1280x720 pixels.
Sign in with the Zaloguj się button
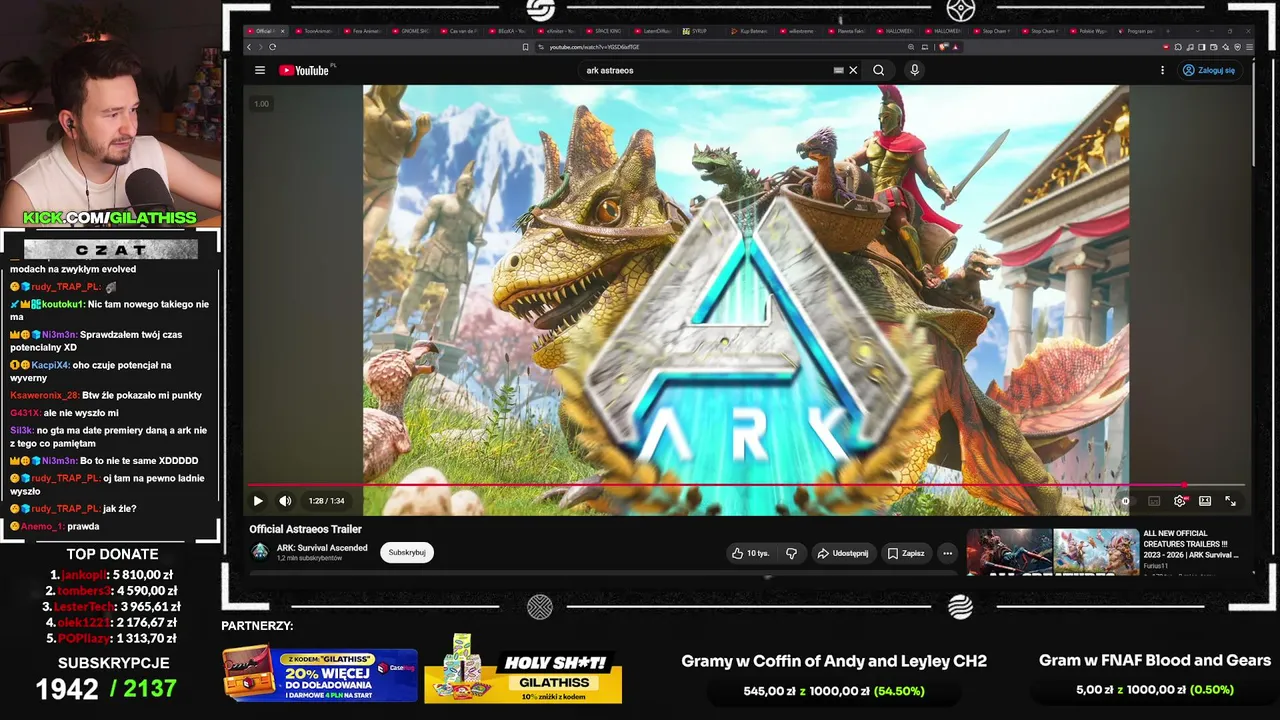[x=1208, y=70]
